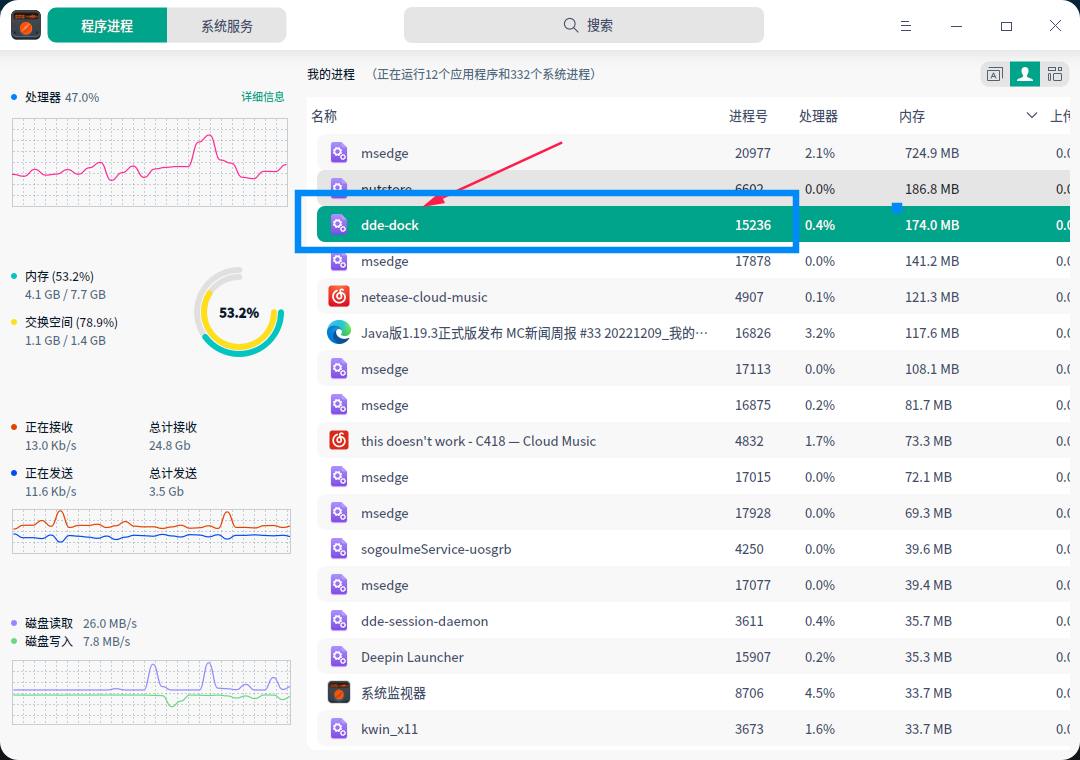Image resolution: width=1080 pixels, height=760 pixels.
Task: Click the Edge browser icon on the Java版1.19.3 row
Action: (339, 333)
